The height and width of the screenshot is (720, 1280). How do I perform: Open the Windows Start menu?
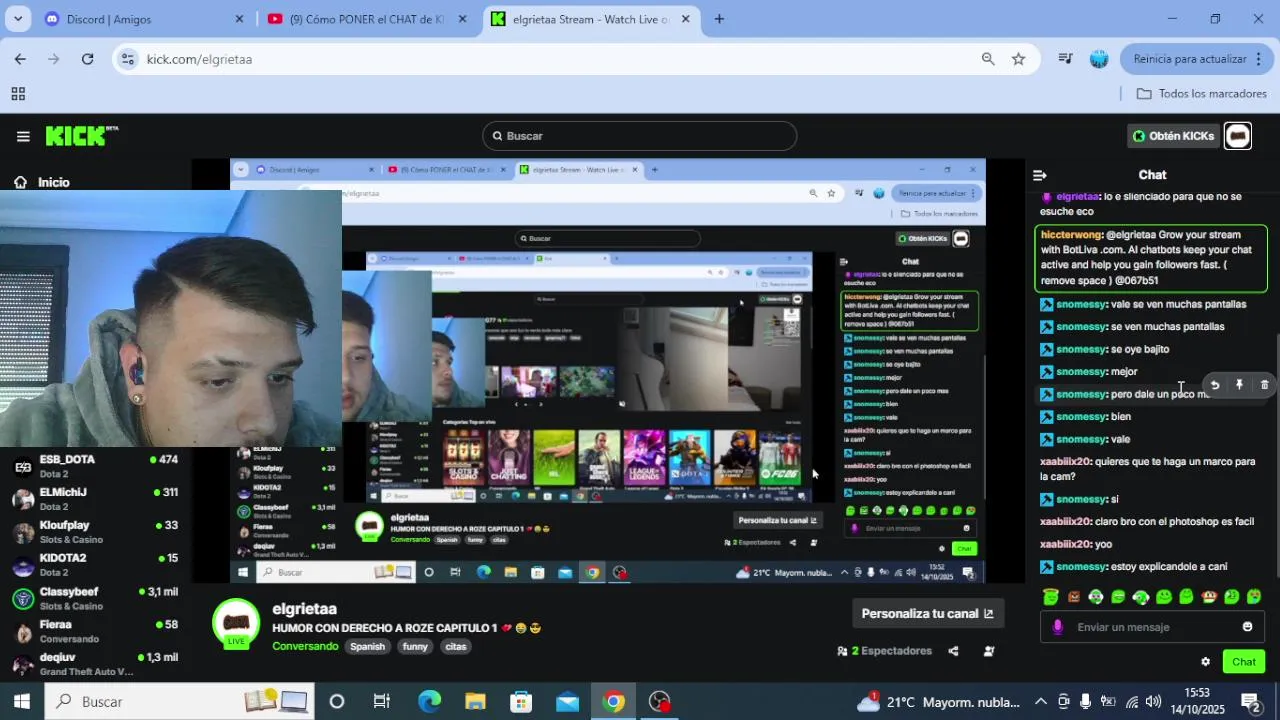click(x=21, y=701)
